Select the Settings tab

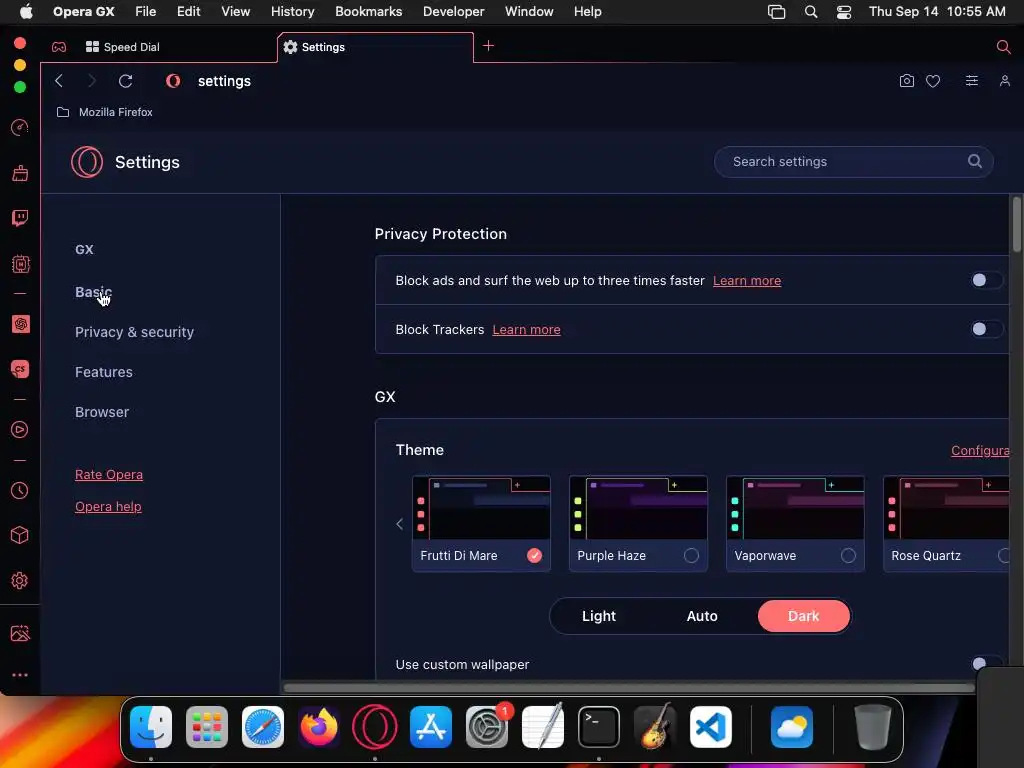point(376,47)
